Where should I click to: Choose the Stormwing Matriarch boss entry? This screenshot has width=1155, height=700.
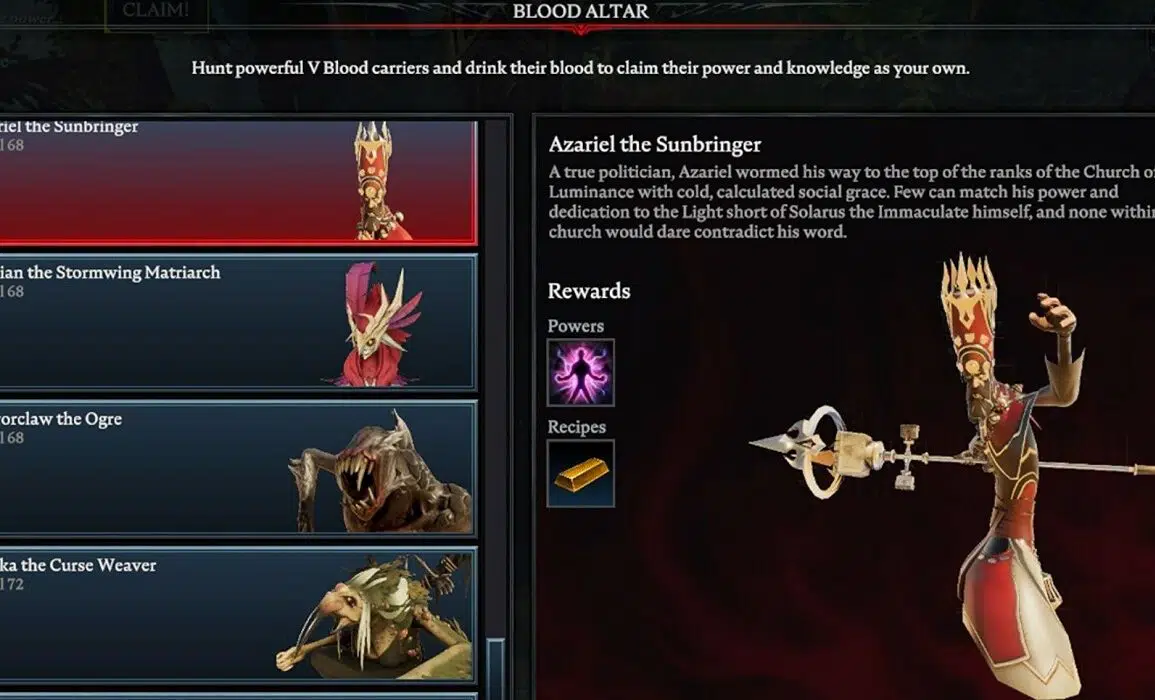click(x=238, y=321)
